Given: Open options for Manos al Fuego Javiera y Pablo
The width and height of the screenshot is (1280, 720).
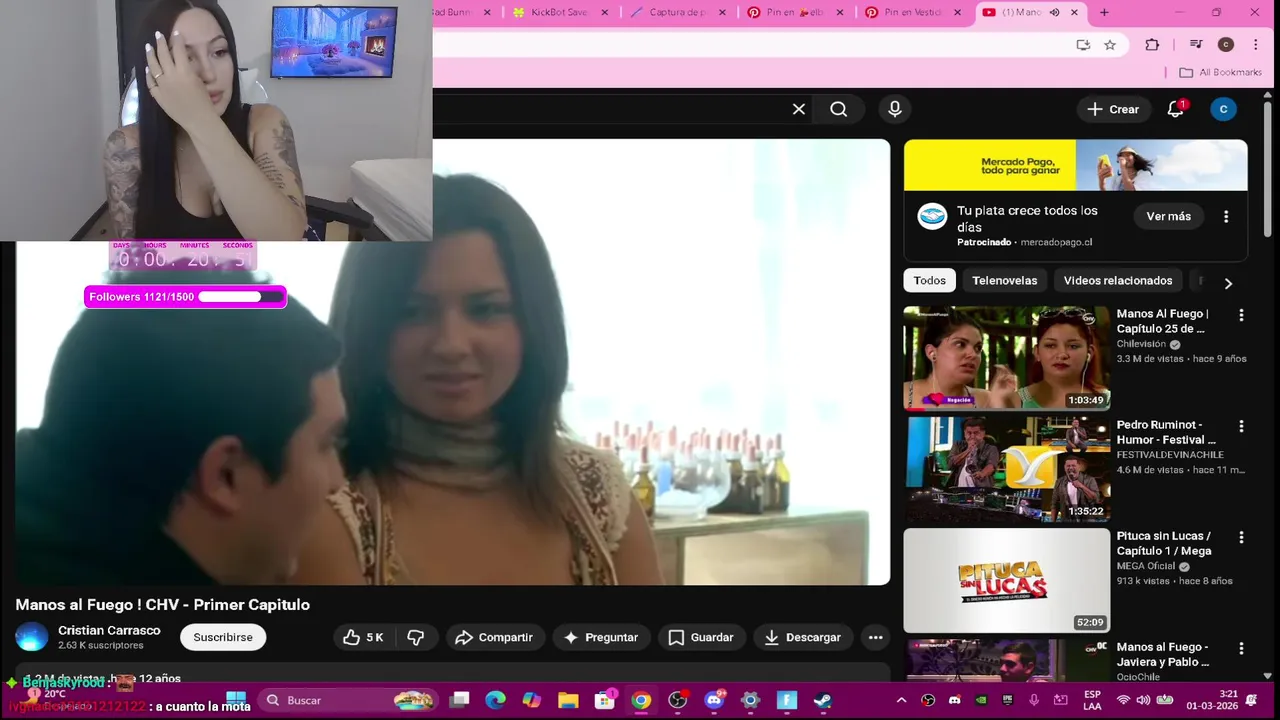Looking at the screenshot, I should click(1241, 648).
